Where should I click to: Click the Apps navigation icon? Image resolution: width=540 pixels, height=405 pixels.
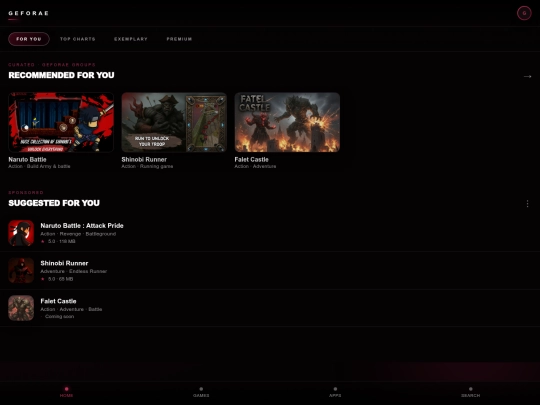(x=335, y=389)
